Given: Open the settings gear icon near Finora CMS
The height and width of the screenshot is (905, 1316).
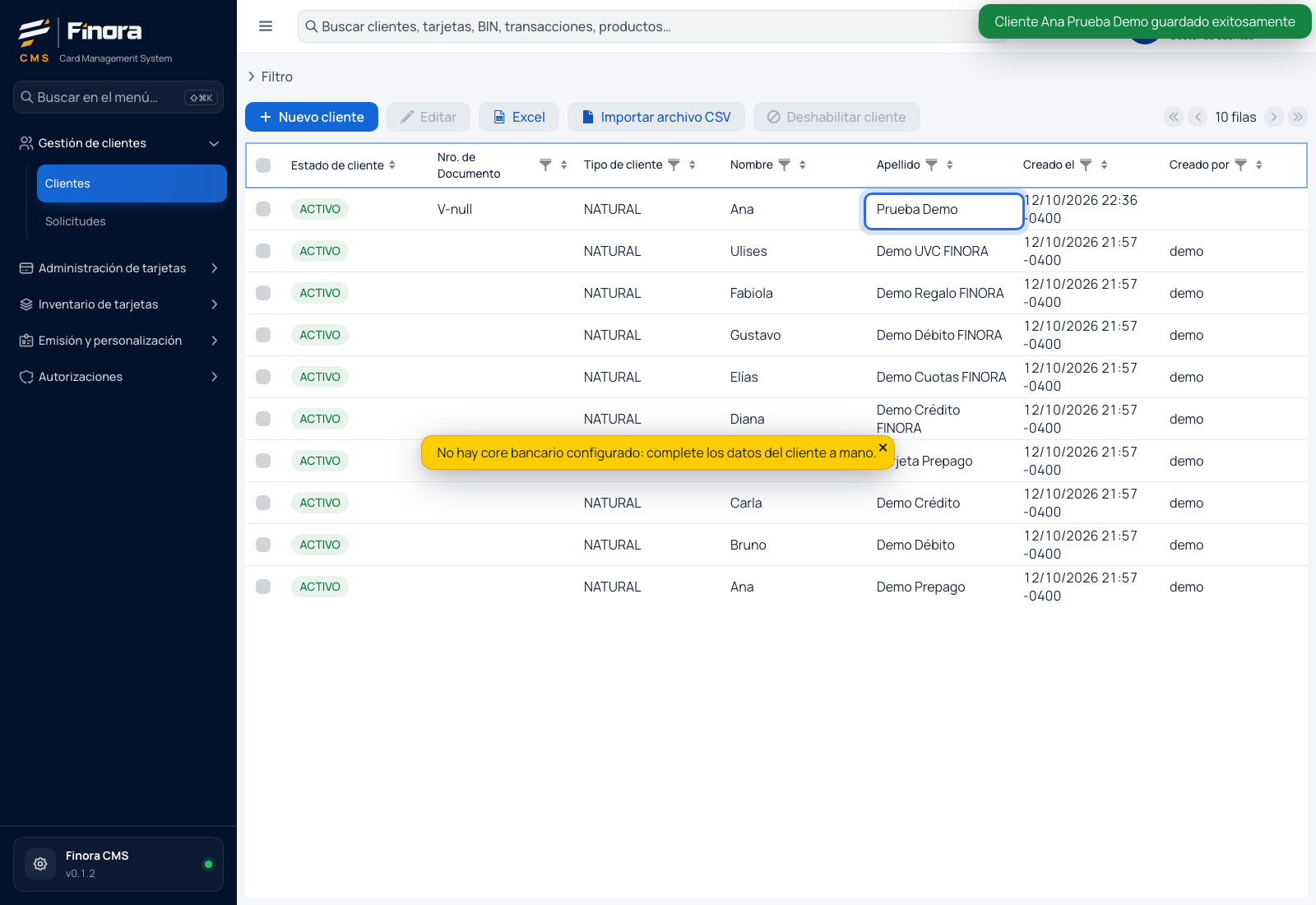Looking at the screenshot, I should [40, 864].
